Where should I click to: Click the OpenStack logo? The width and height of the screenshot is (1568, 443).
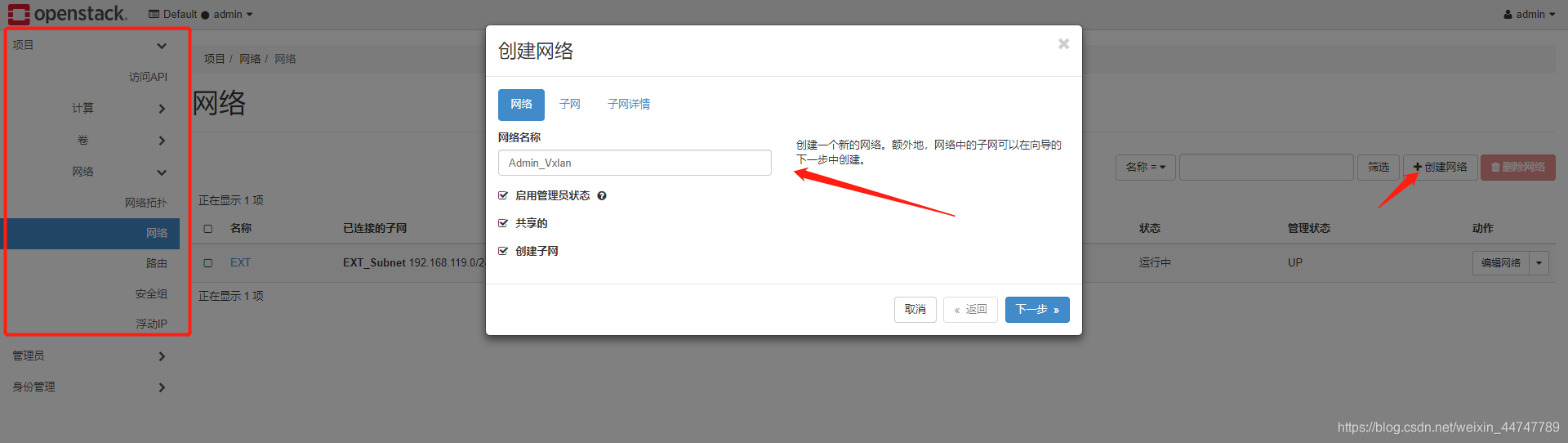[68, 14]
